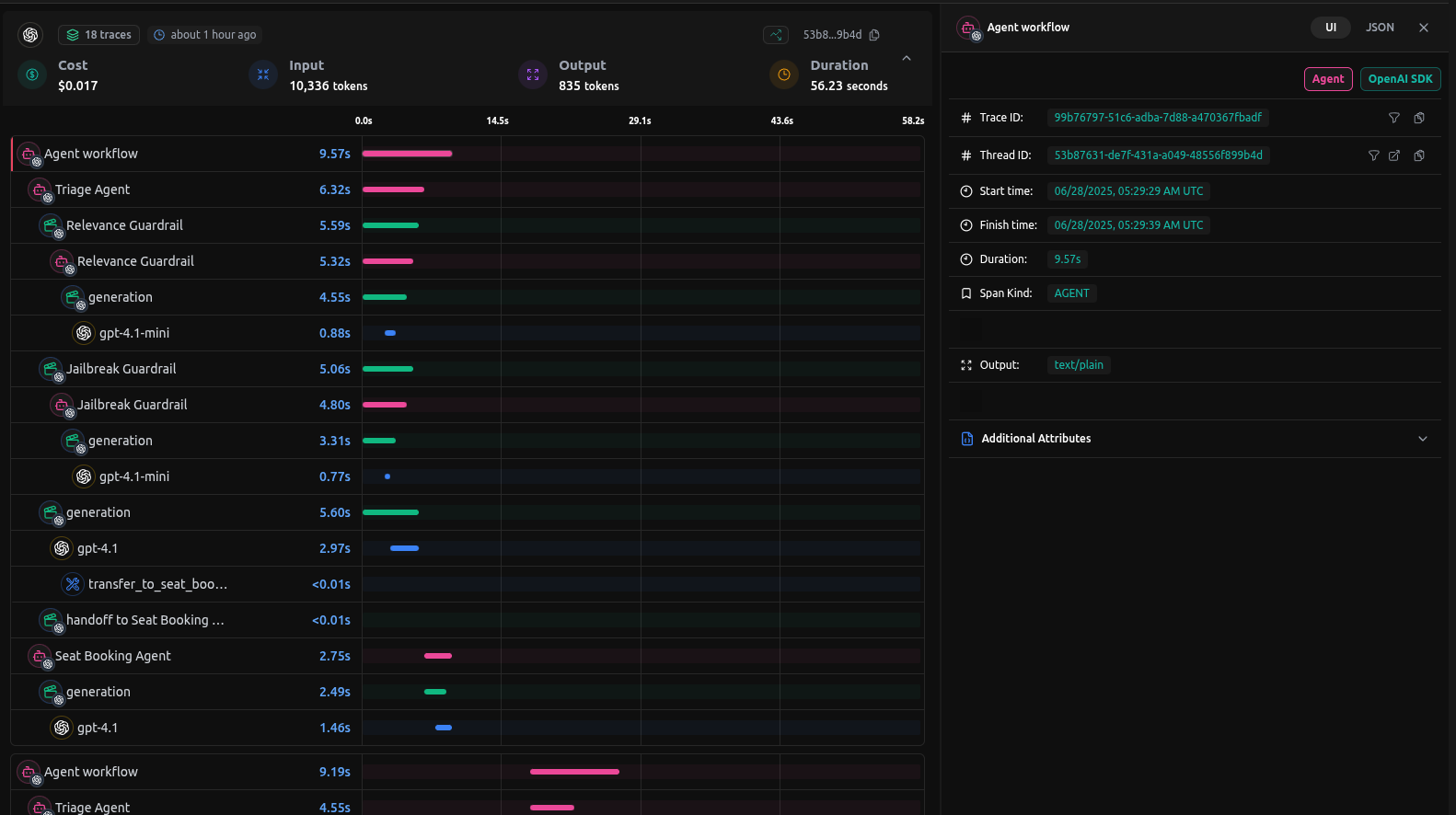
Task: Filter by Trace ID
Action: [1393, 118]
